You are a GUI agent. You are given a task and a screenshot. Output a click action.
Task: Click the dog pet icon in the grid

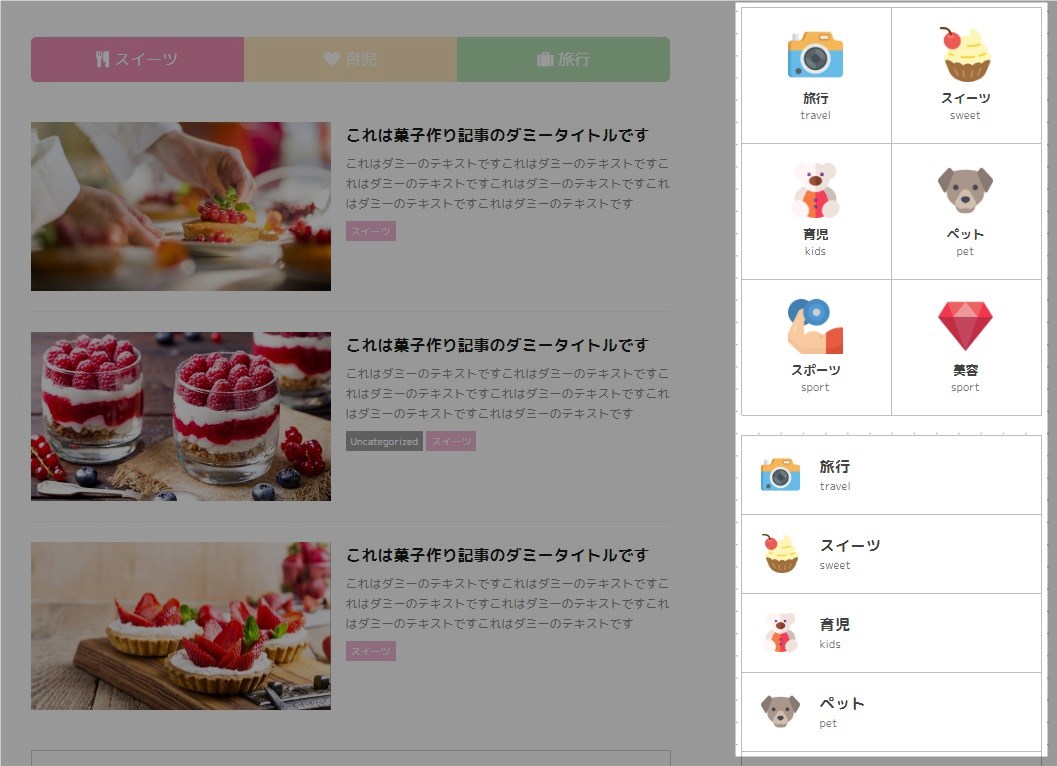pyautogui.click(x=965, y=190)
